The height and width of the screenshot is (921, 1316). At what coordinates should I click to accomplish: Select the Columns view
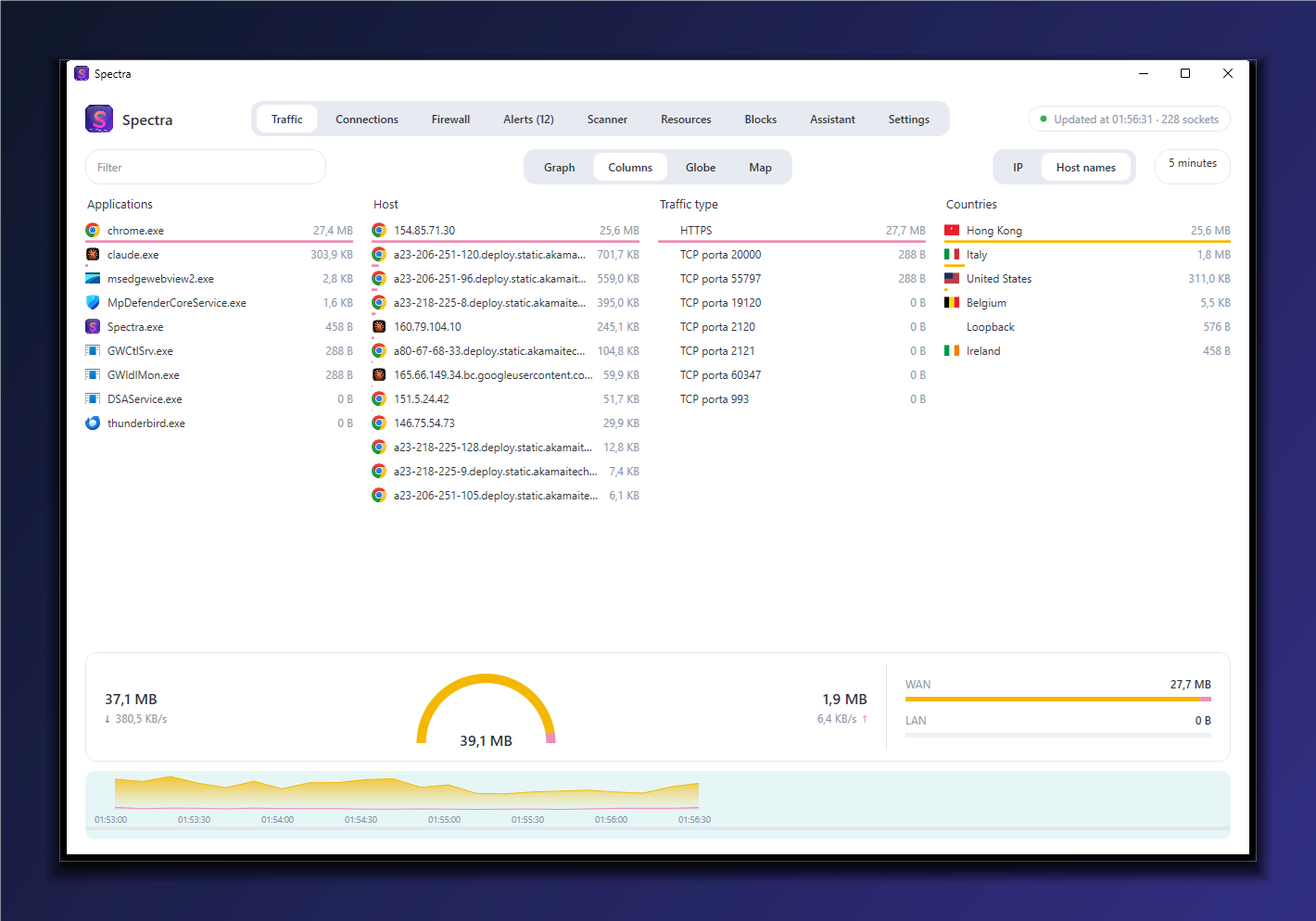tap(630, 168)
